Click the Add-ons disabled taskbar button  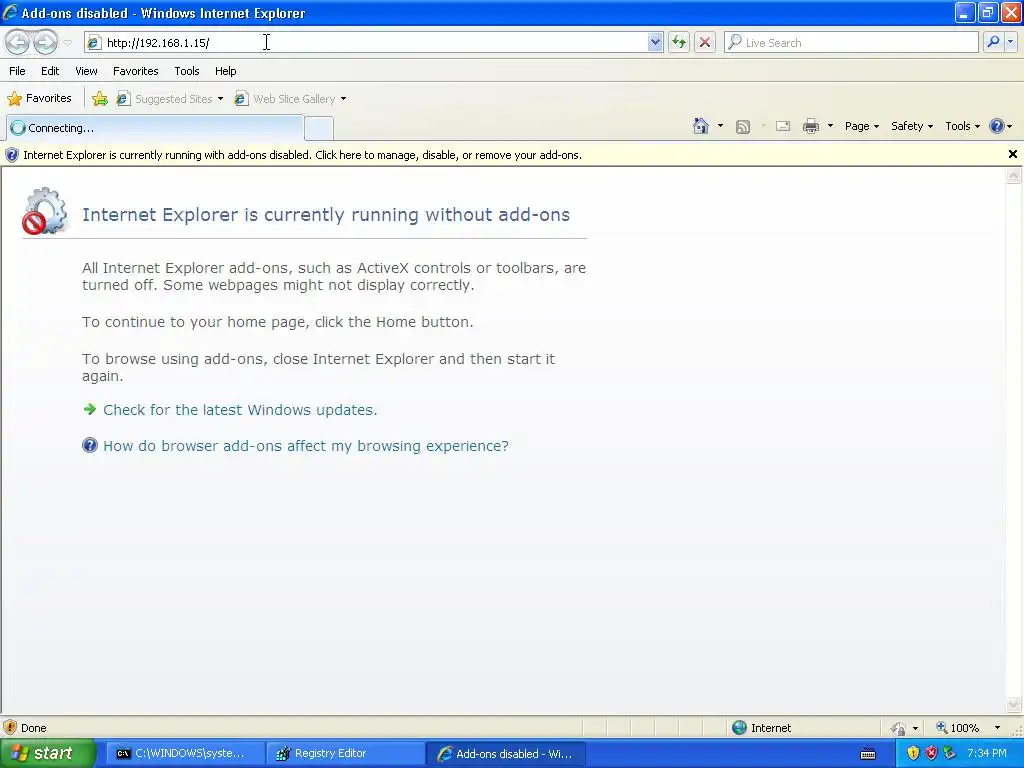506,753
